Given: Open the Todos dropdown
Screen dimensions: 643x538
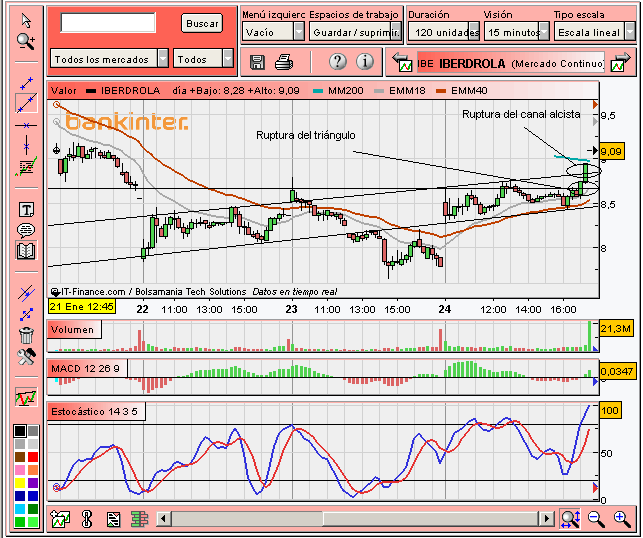Looking at the screenshot, I should click(x=203, y=59).
